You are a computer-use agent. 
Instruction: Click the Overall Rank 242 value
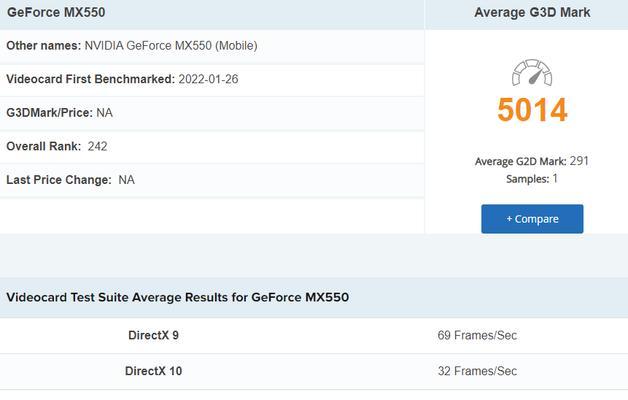[97, 147]
